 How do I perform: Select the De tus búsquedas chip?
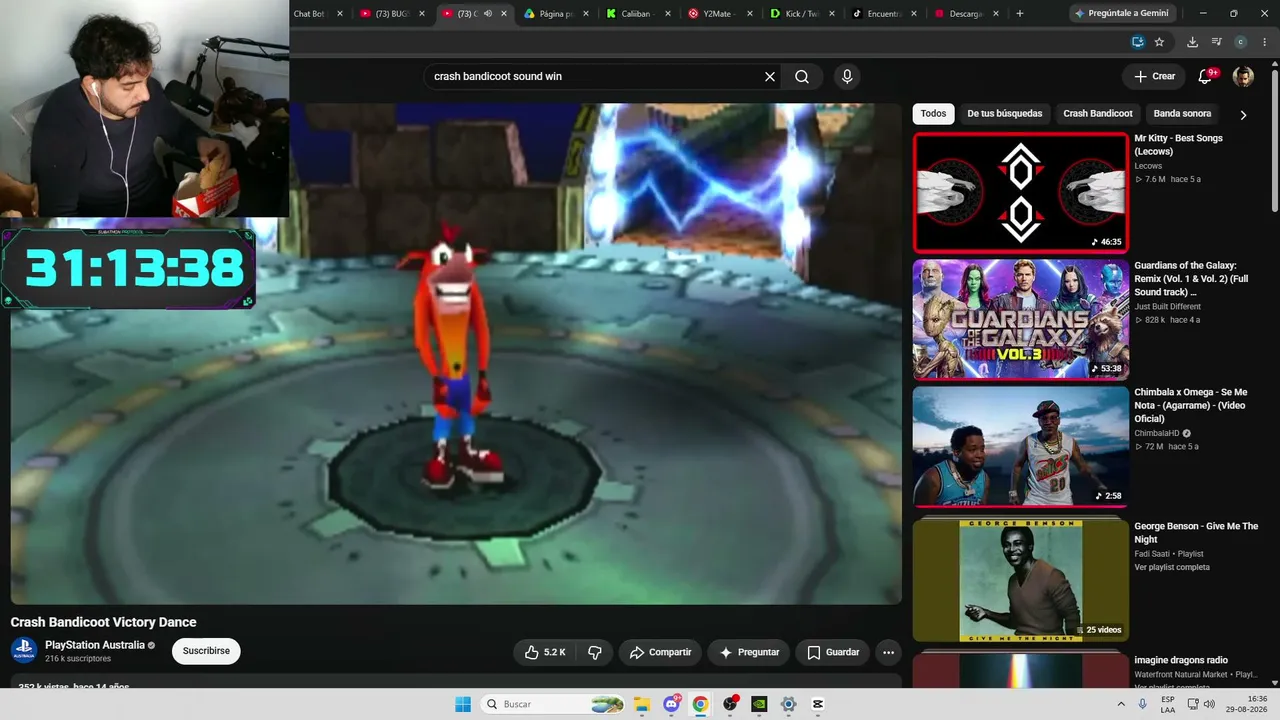pyautogui.click(x=1005, y=114)
